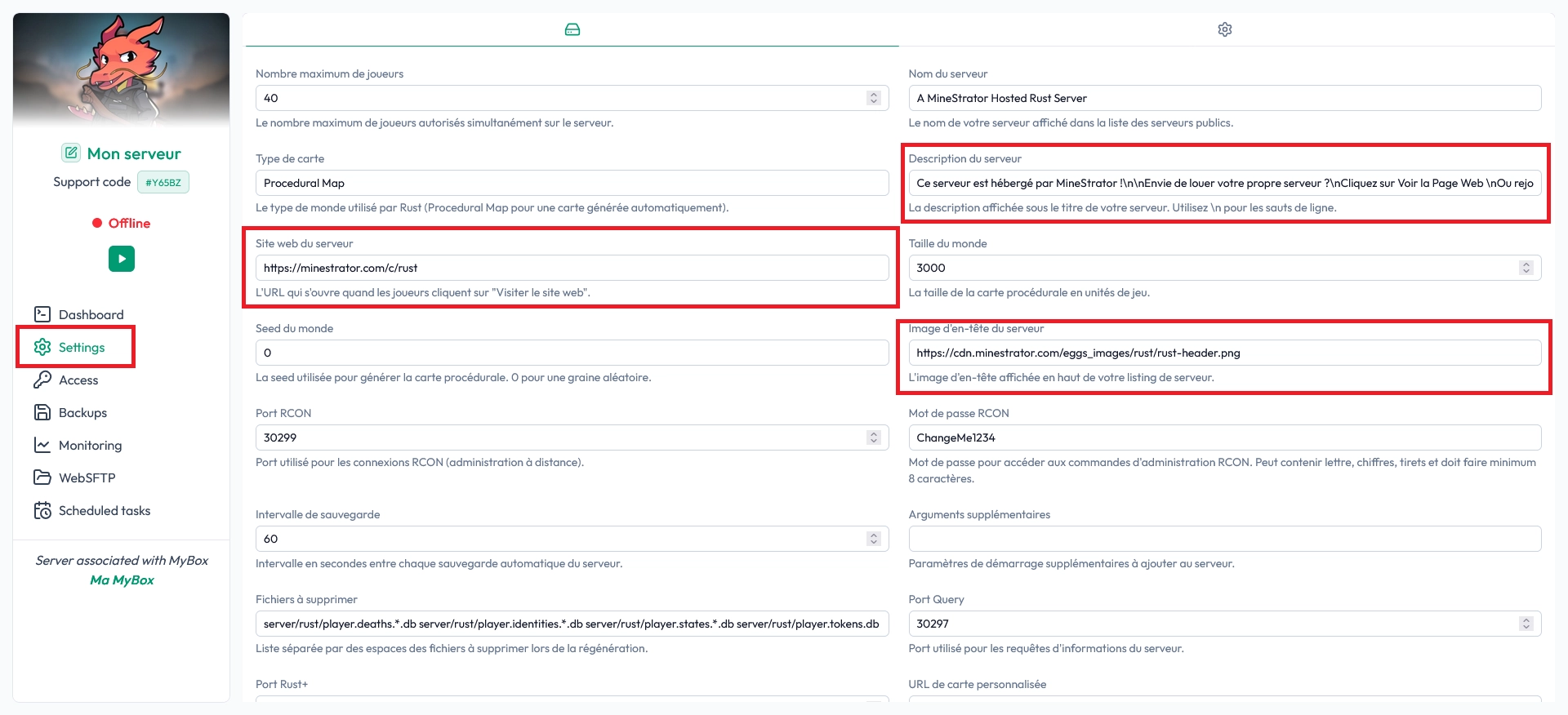Image resolution: width=1568 pixels, height=715 pixels.
Task: Click the Site web du serveur field
Action: pyautogui.click(x=572, y=268)
